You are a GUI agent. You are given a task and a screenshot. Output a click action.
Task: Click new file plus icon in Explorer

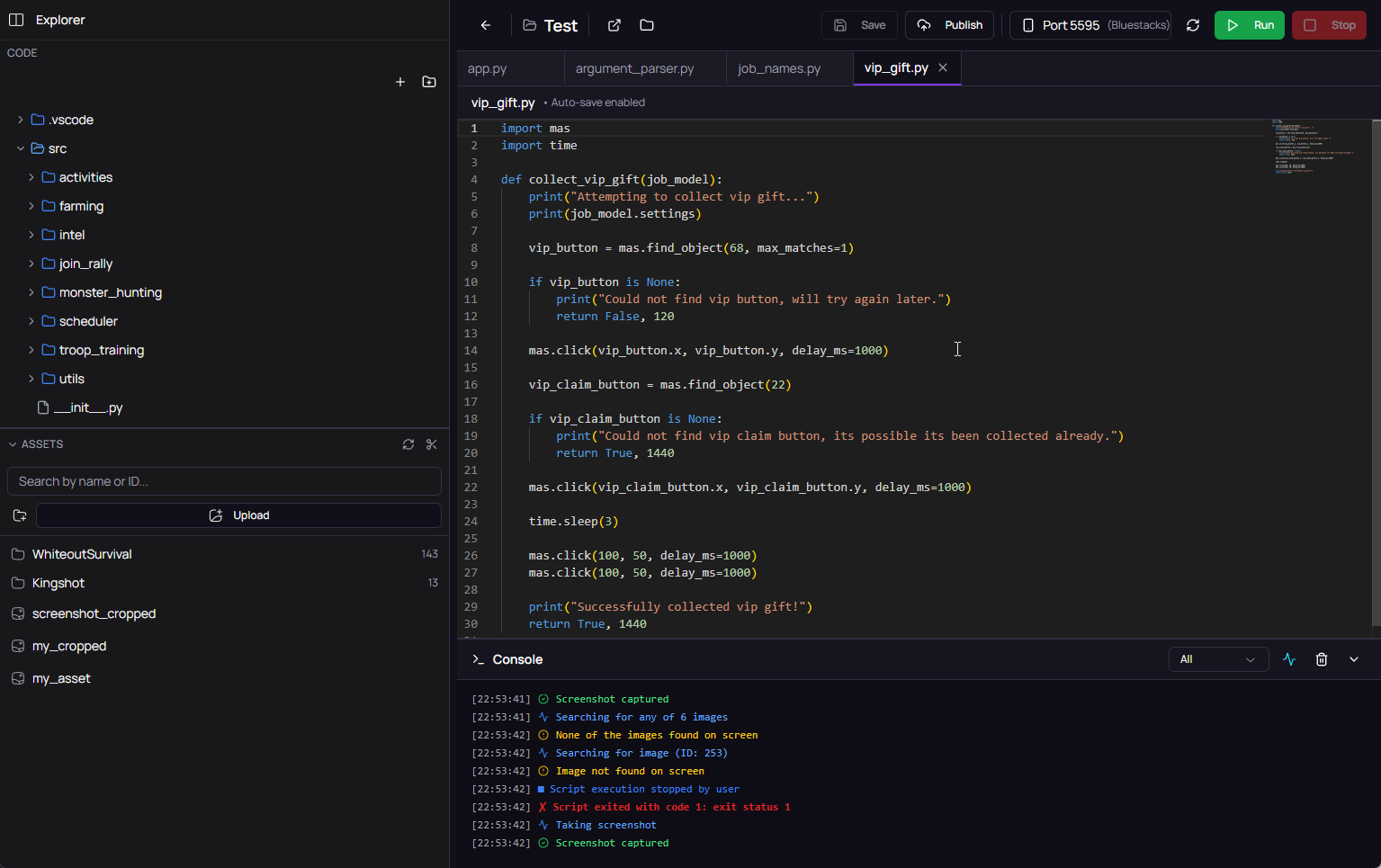click(x=400, y=82)
